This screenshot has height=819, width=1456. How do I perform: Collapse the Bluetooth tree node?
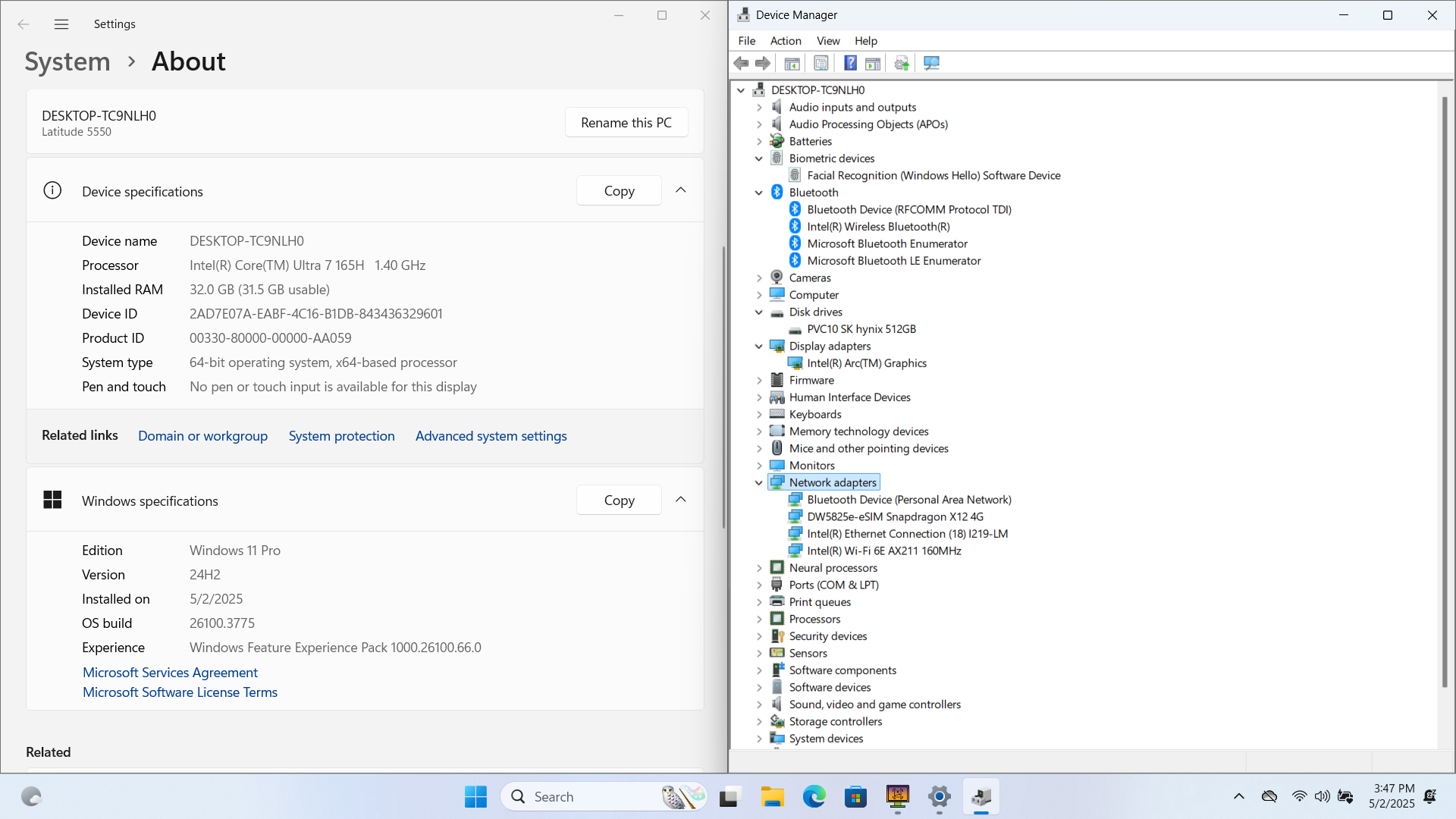coord(758,193)
